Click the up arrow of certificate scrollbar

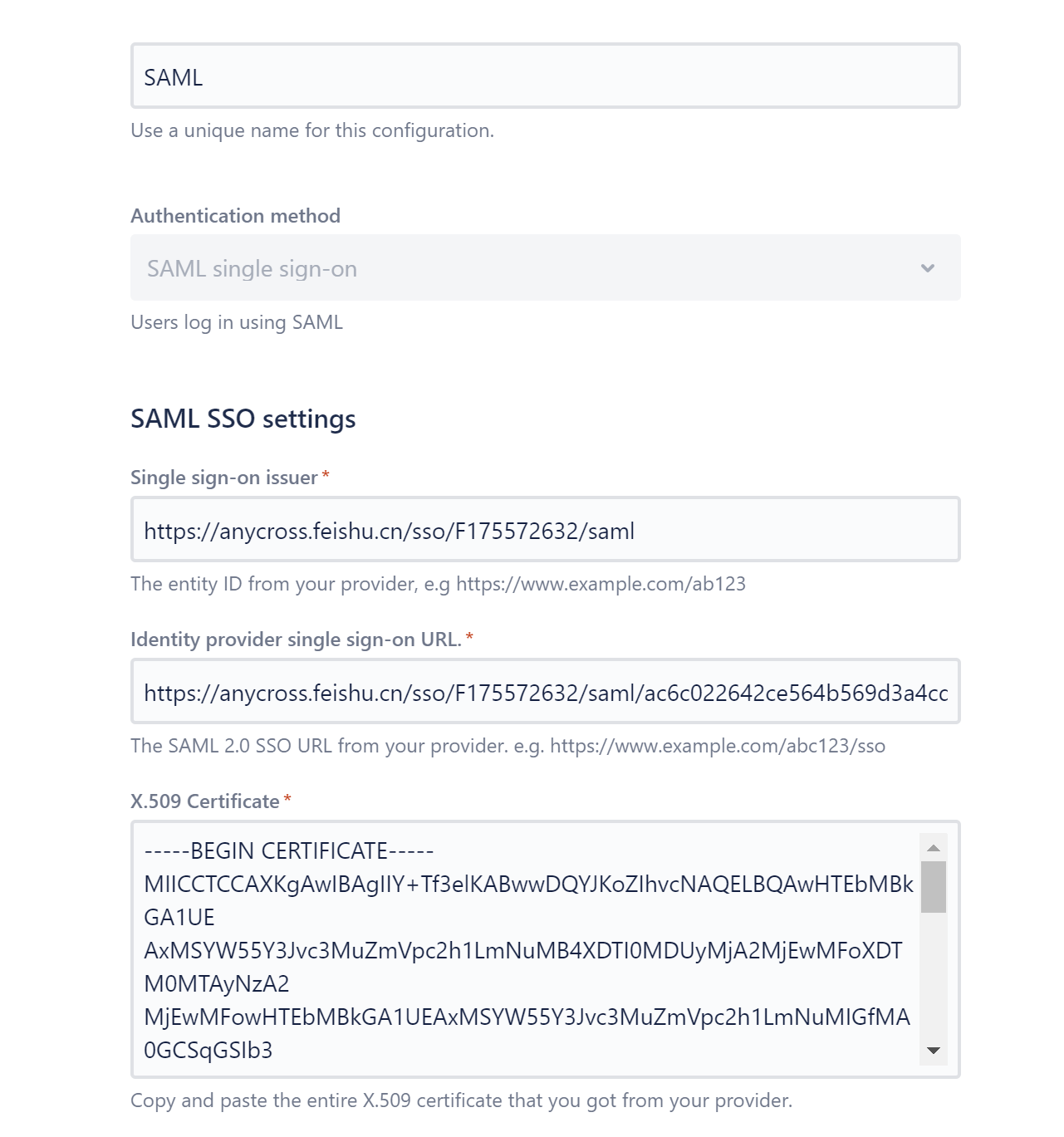coord(934,848)
